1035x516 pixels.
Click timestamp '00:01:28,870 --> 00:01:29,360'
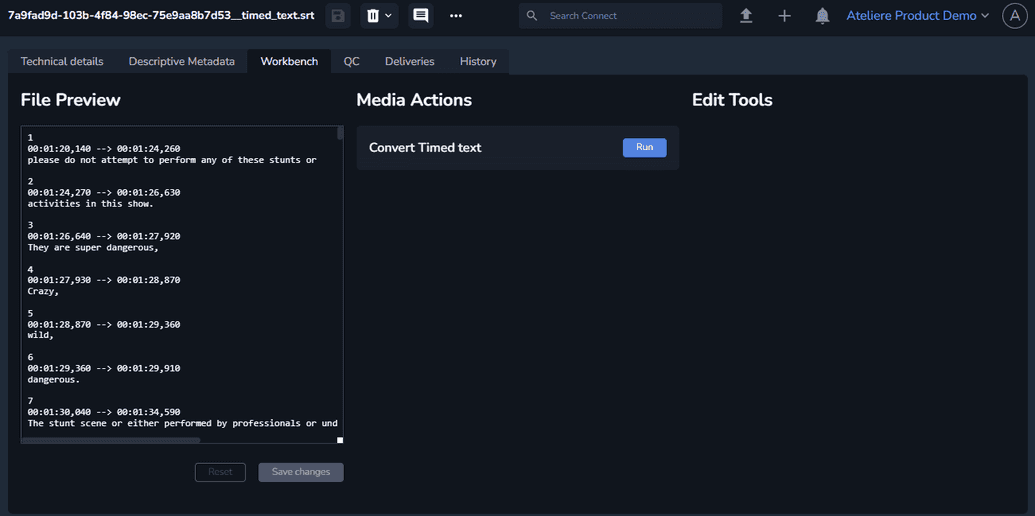[x=104, y=324]
